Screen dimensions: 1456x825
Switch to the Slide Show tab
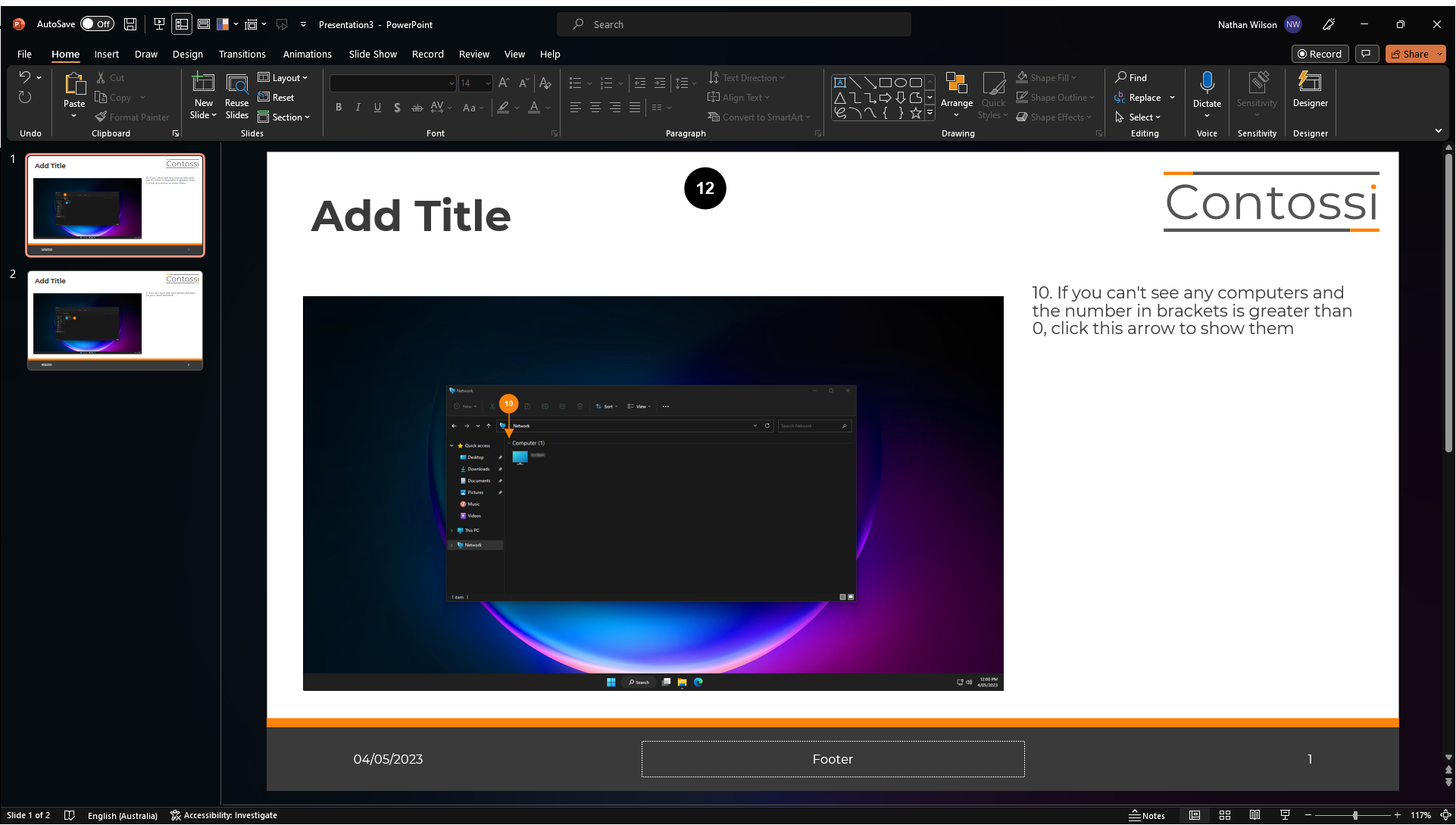pos(373,55)
